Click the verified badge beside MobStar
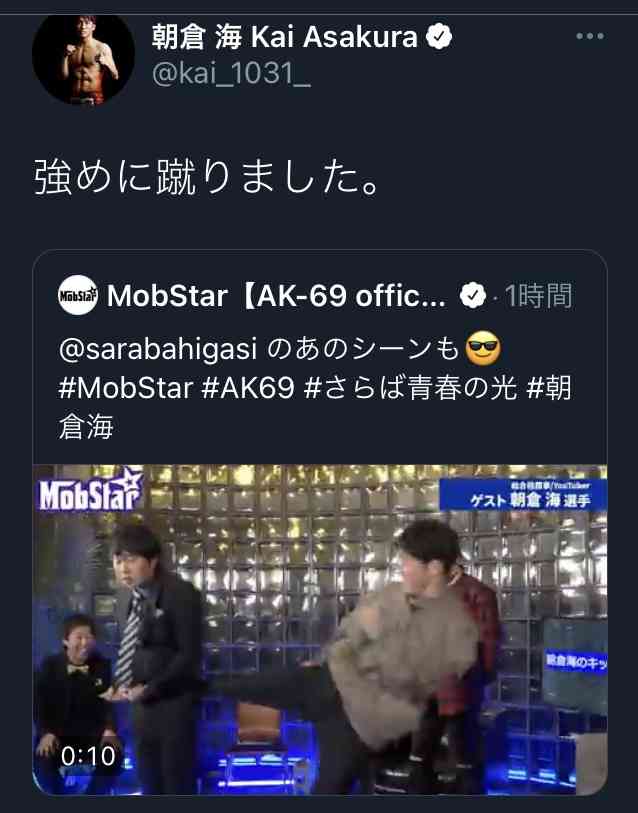638x813 pixels. [473, 296]
